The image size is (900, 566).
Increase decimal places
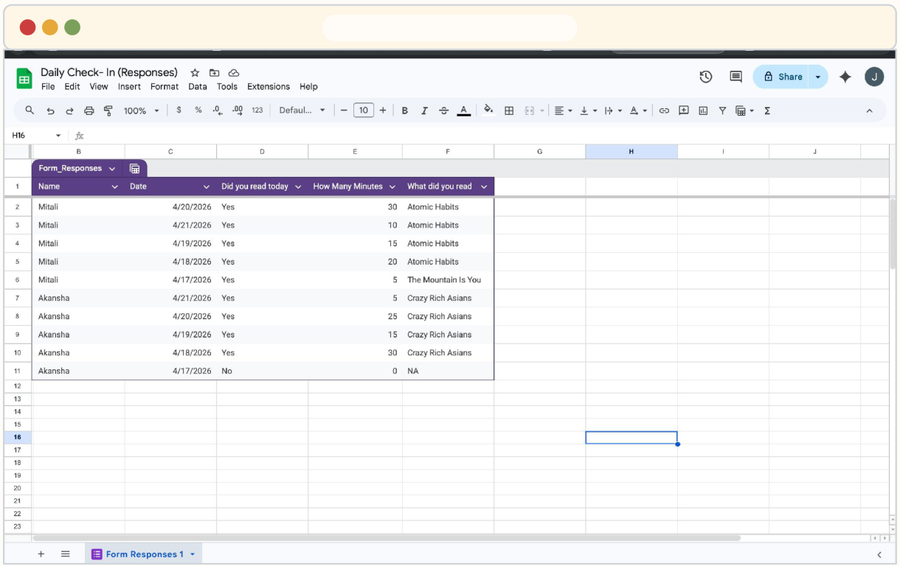point(238,110)
